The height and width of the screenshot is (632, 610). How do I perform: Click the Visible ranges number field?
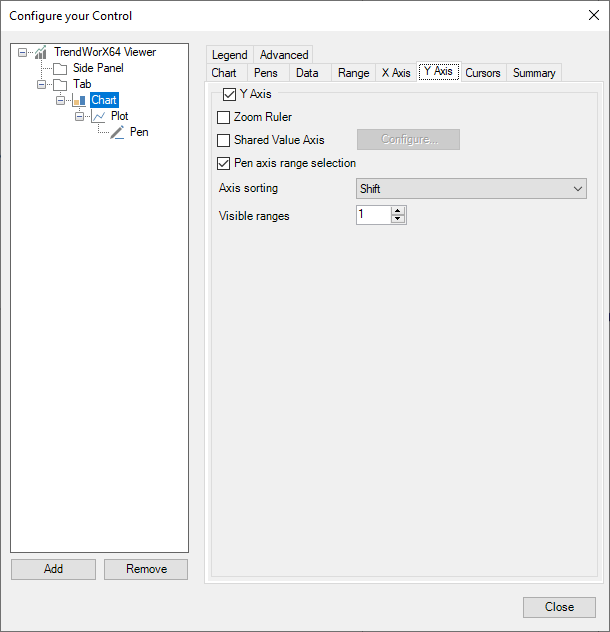[x=372, y=215]
